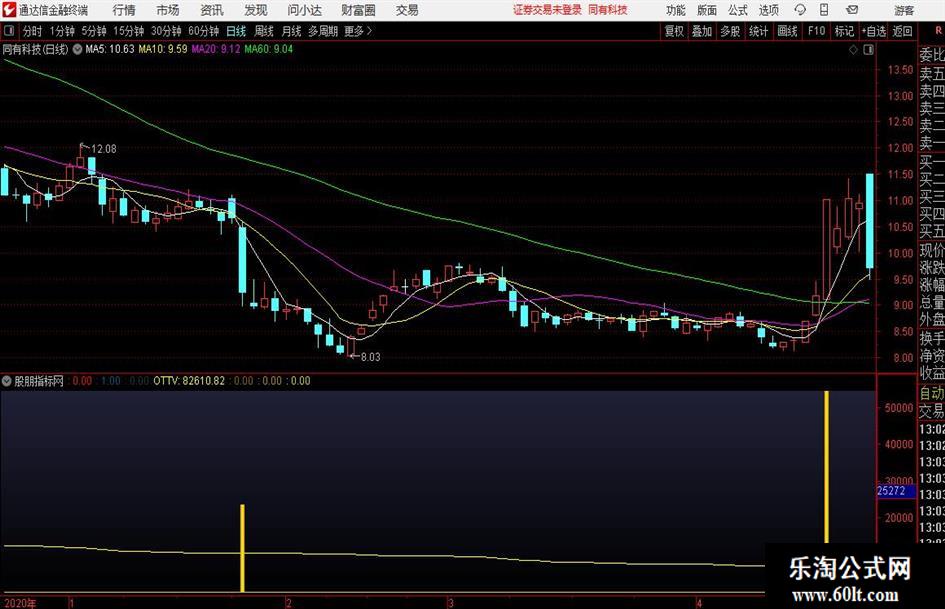This screenshot has height=609, width=945.
Task: Select the 日线 daily chart tab
Action: pos(236,31)
